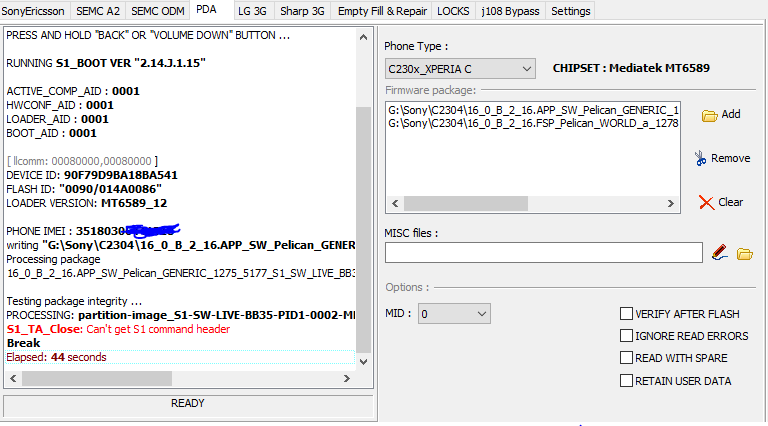This screenshot has height=426, width=768.
Task: Click the HWCONF_AID : 0001 line
Action: pyautogui.click(x=60, y=105)
